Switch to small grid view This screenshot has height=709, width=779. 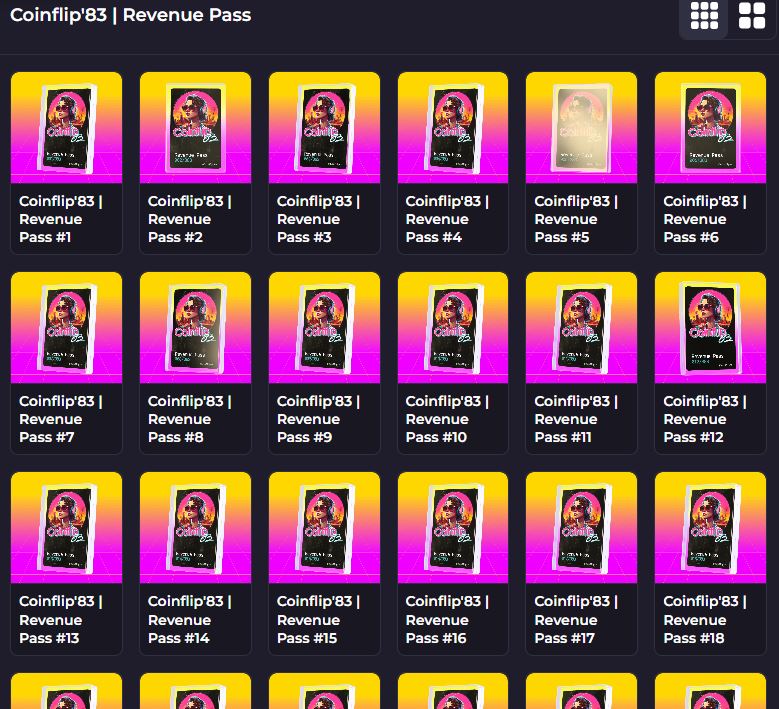coord(704,16)
